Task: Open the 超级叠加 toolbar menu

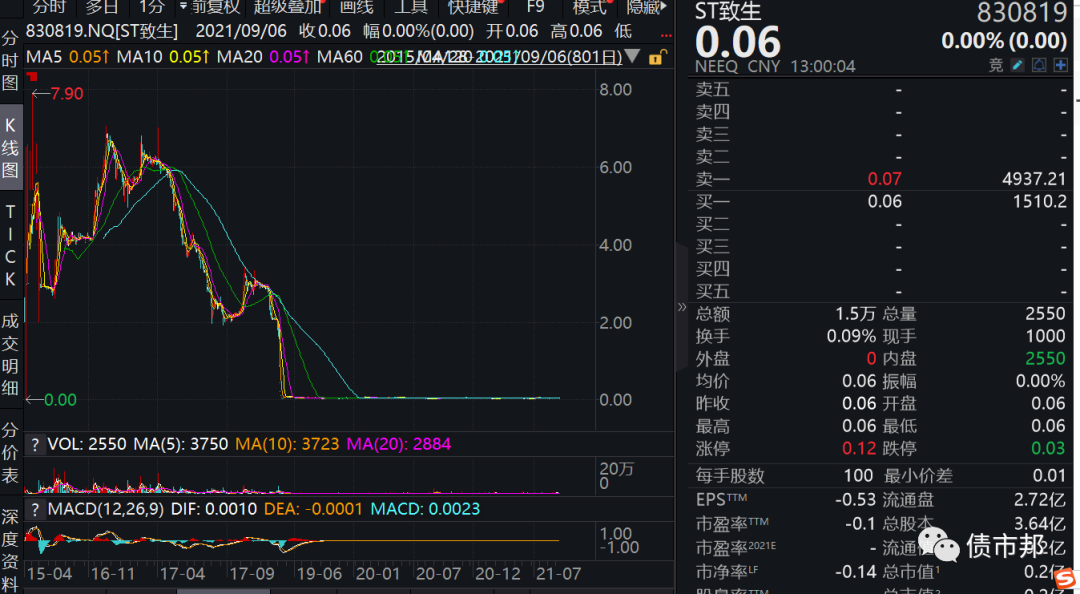Action: pos(289,7)
